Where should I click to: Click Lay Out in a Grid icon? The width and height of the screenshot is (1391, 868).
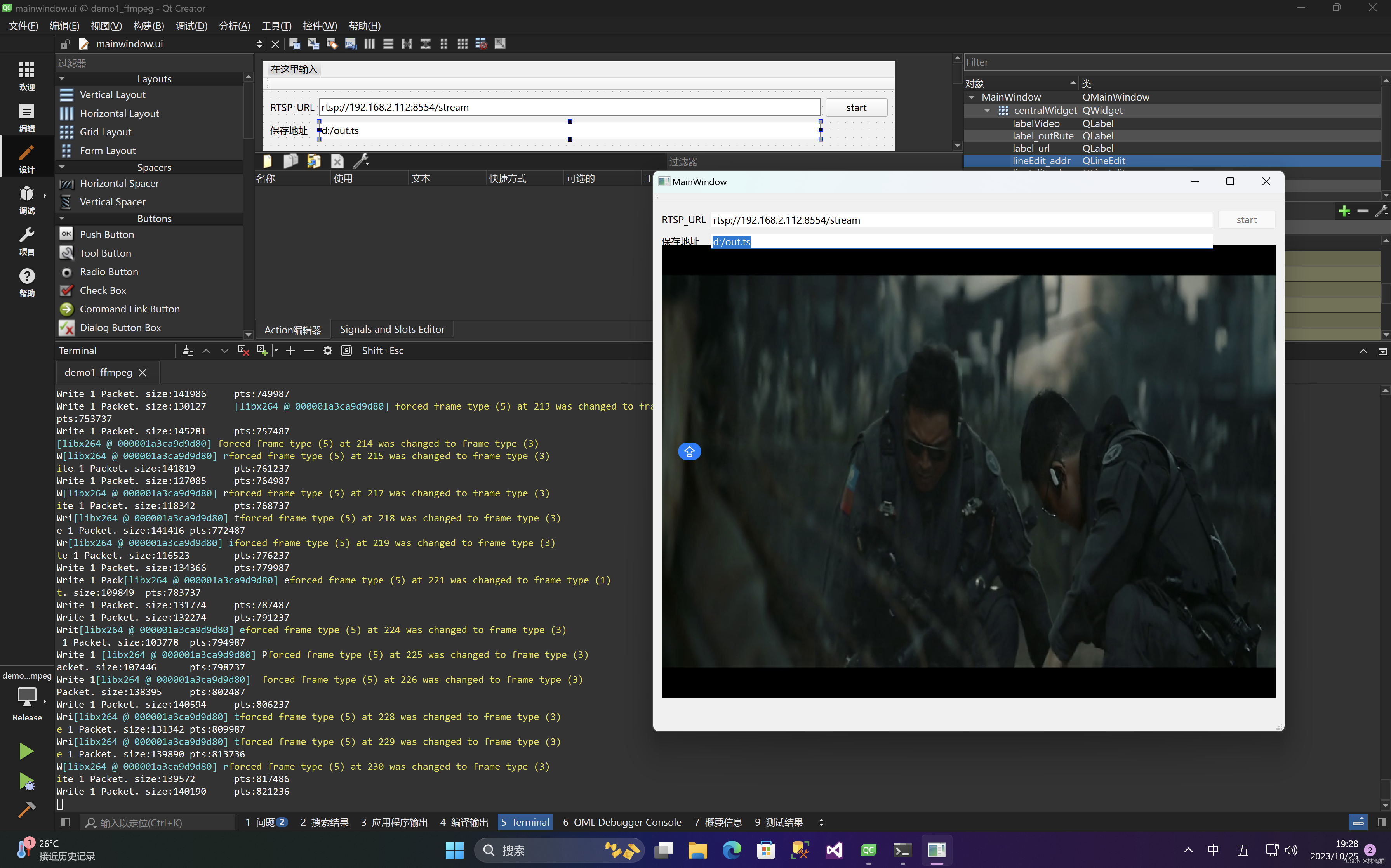pyautogui.click(x=463, y=43)
